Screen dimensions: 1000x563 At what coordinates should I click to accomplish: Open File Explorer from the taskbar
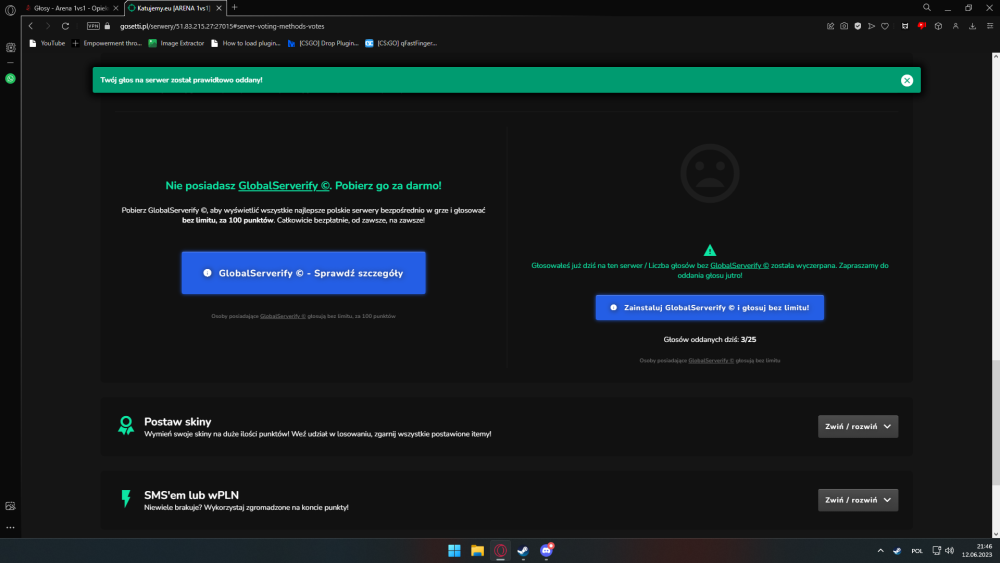click(477, 551)
